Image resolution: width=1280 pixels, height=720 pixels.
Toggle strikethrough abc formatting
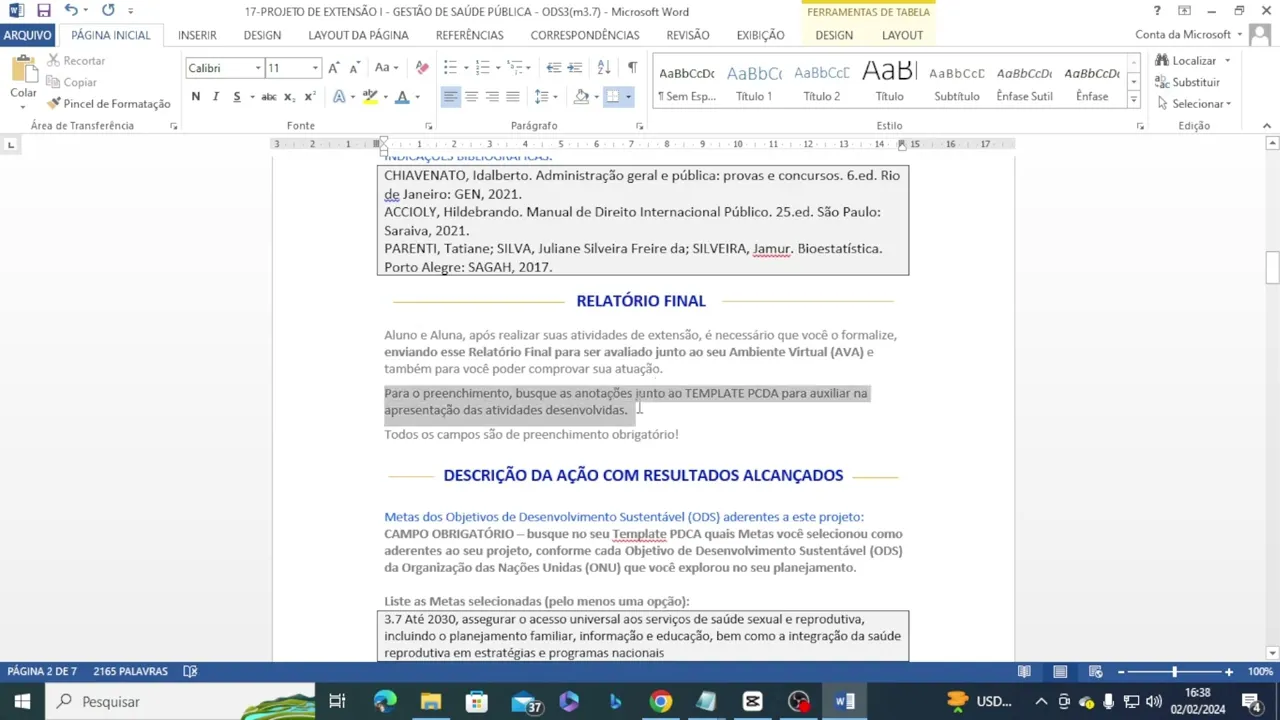coord(269,96)
